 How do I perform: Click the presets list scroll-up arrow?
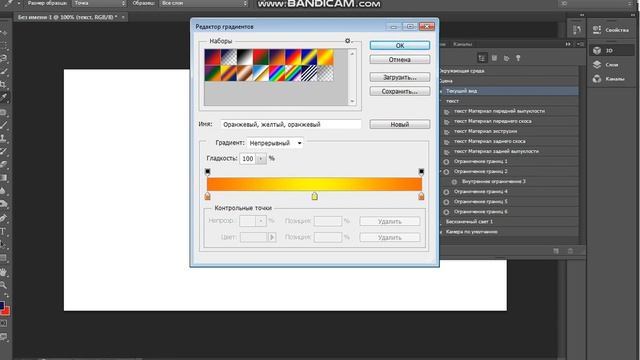coord(352,53)
